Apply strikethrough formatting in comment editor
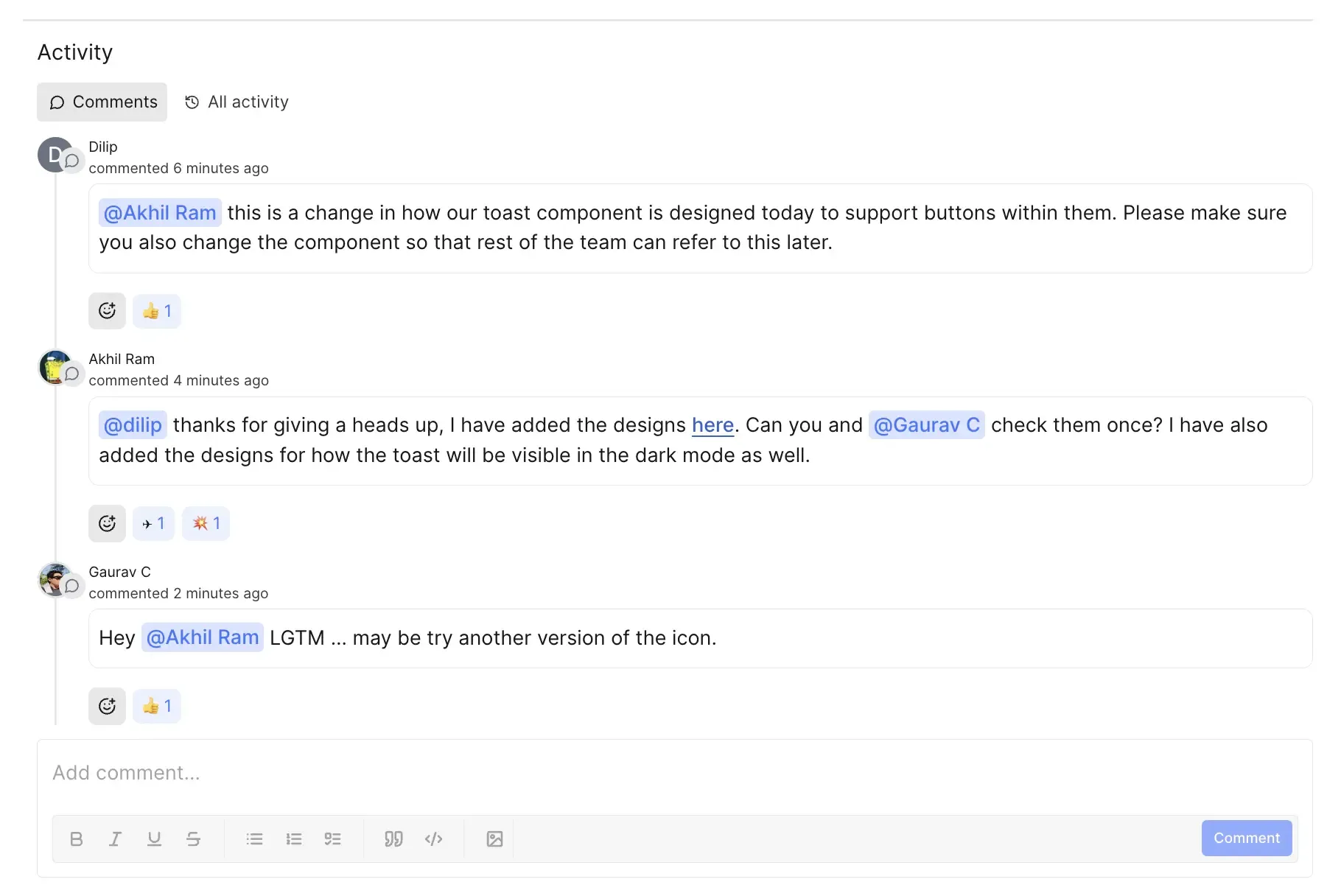 click(193, 839)
